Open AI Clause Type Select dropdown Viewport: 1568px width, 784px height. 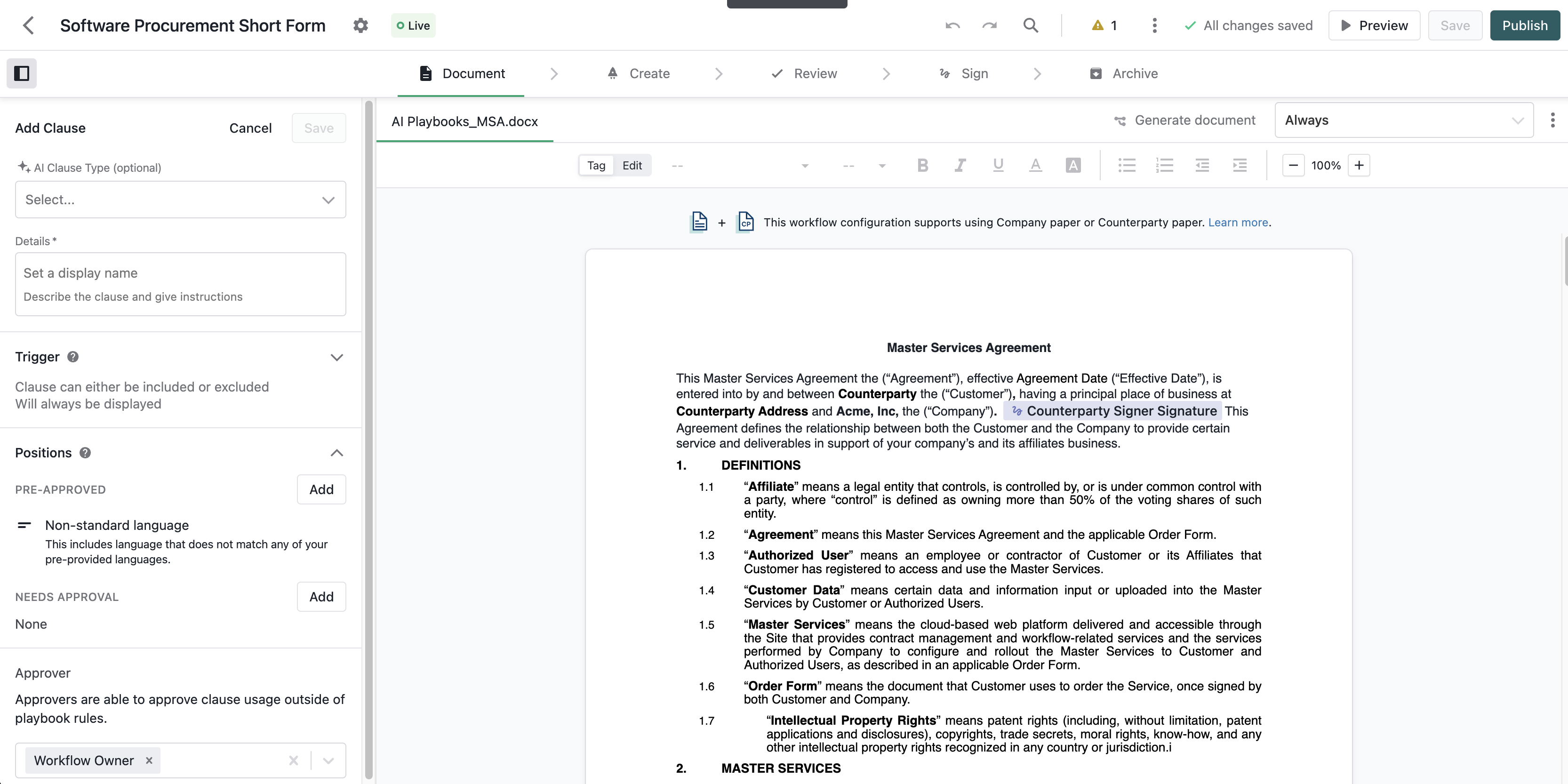pyautogui.click(x=180, y=200)
